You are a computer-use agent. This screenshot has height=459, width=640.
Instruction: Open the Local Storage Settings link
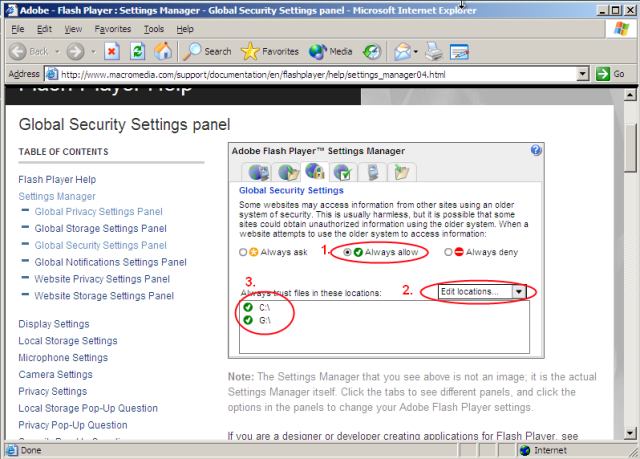(68, 341)
